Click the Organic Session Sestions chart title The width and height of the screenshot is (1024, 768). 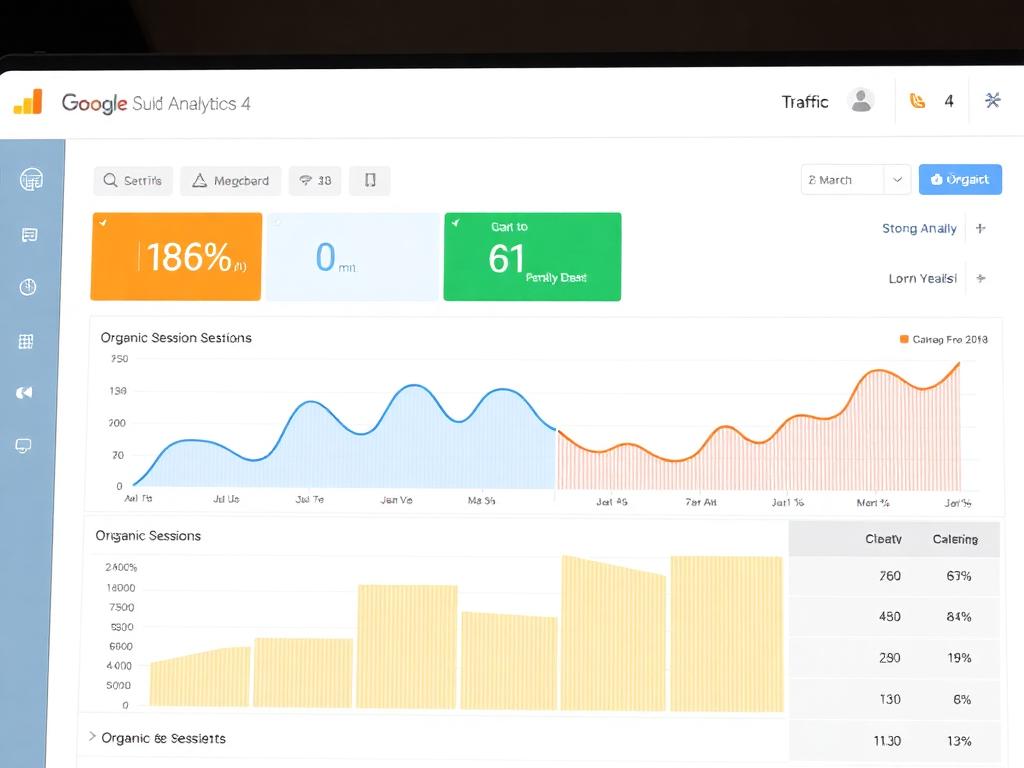[176, 338]
